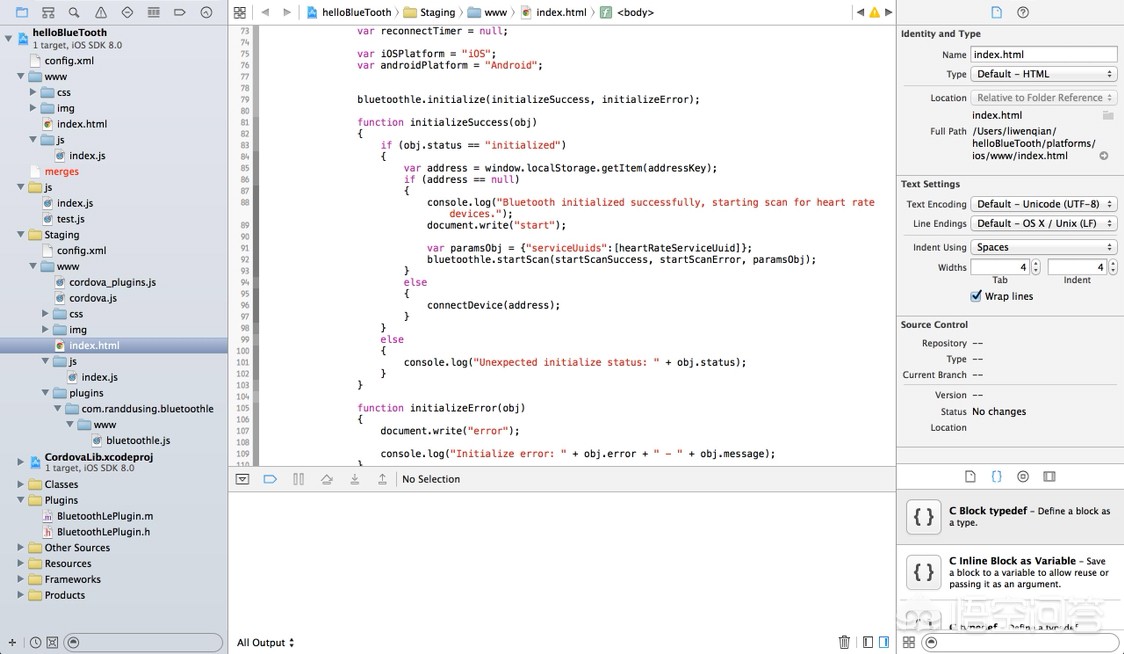This screenshot has width=1124, height=654.
Task: Show the Media library
Action: 1049,476
